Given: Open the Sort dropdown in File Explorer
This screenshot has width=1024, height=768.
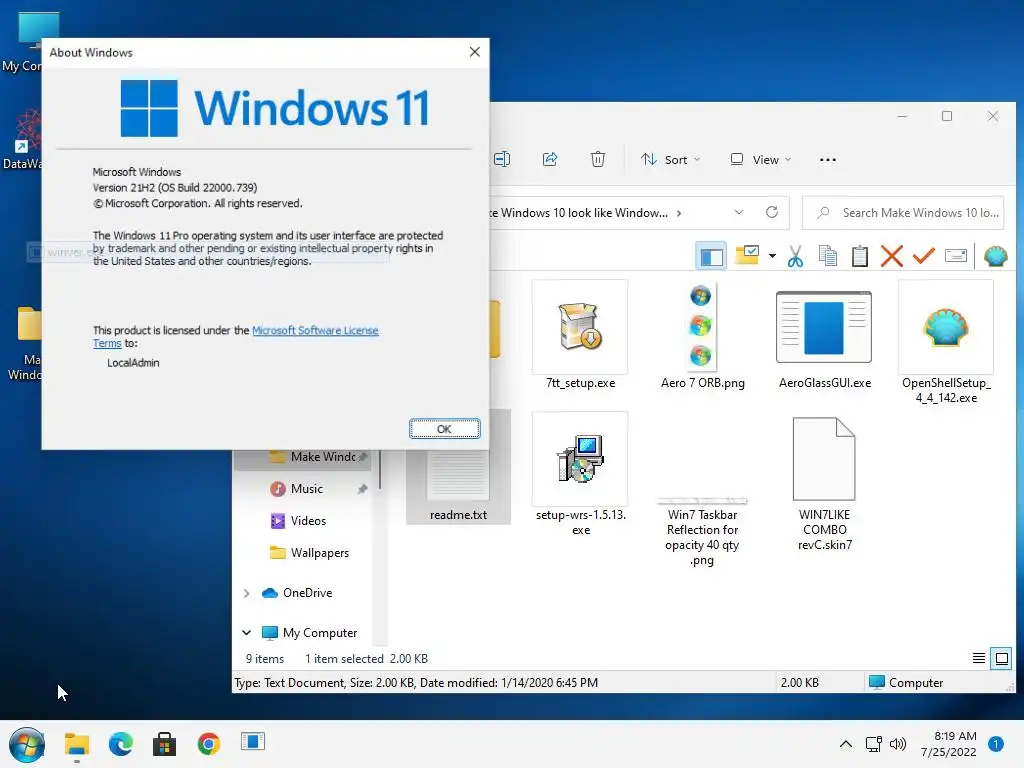Looking at the screenshot, I should [x=670, y=159].
